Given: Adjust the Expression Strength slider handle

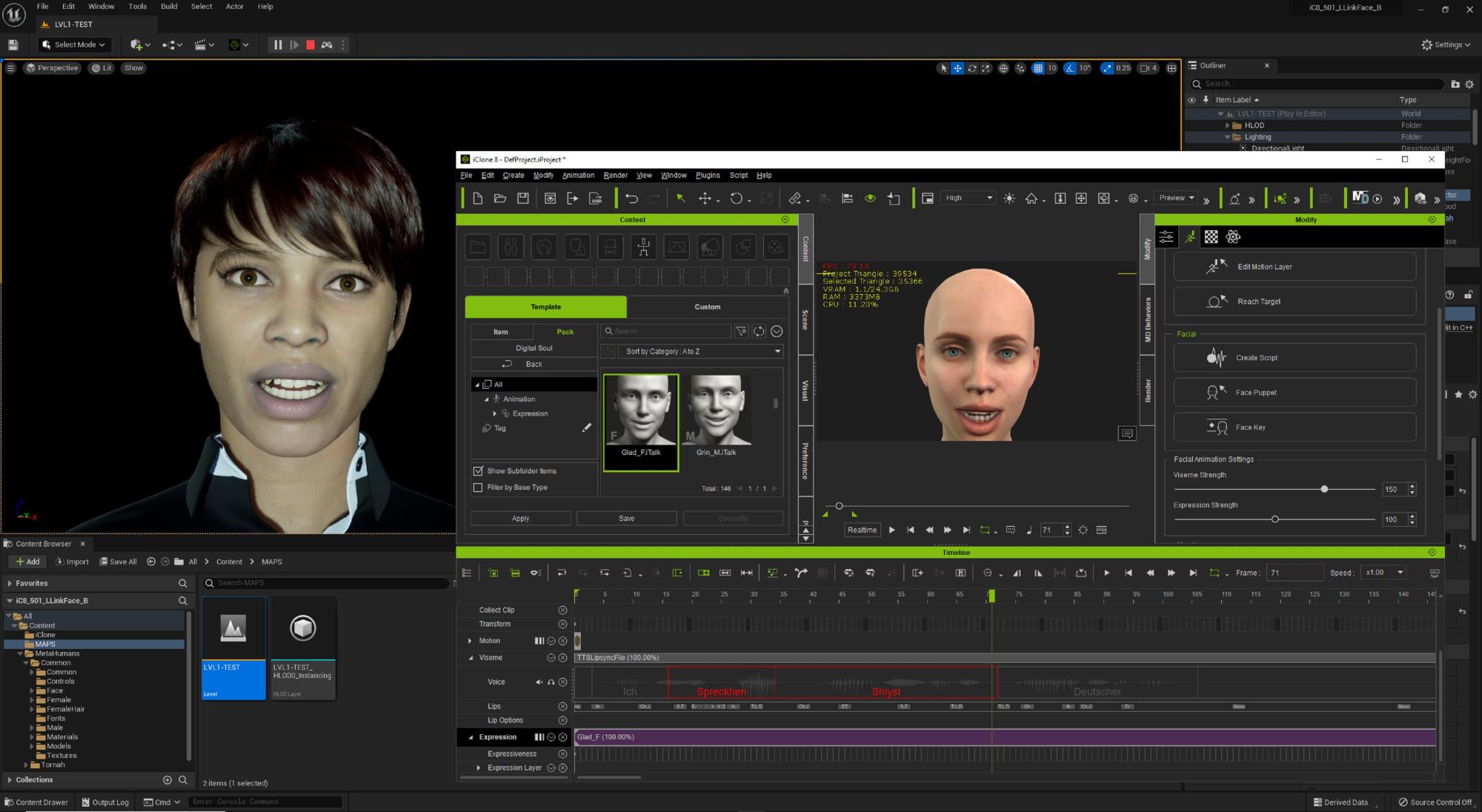Looking at the screenshot, I should pyautogui.click(x=1275, y=519).
